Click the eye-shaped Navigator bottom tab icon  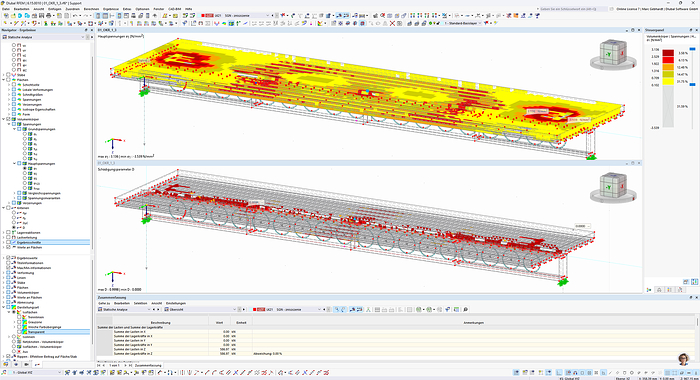click(16, 365)
